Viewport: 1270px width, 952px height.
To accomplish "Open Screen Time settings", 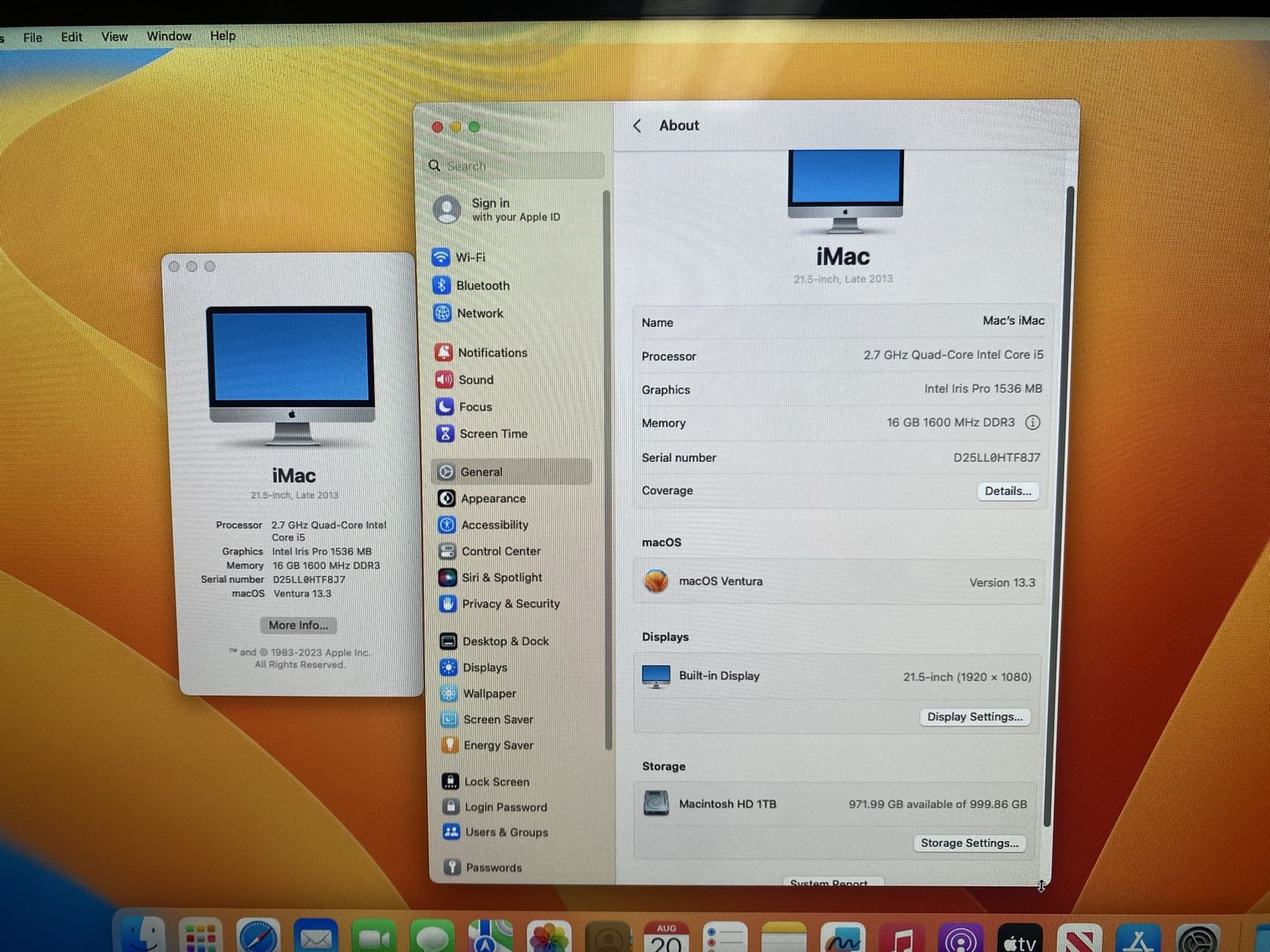I will click(482, 433).
